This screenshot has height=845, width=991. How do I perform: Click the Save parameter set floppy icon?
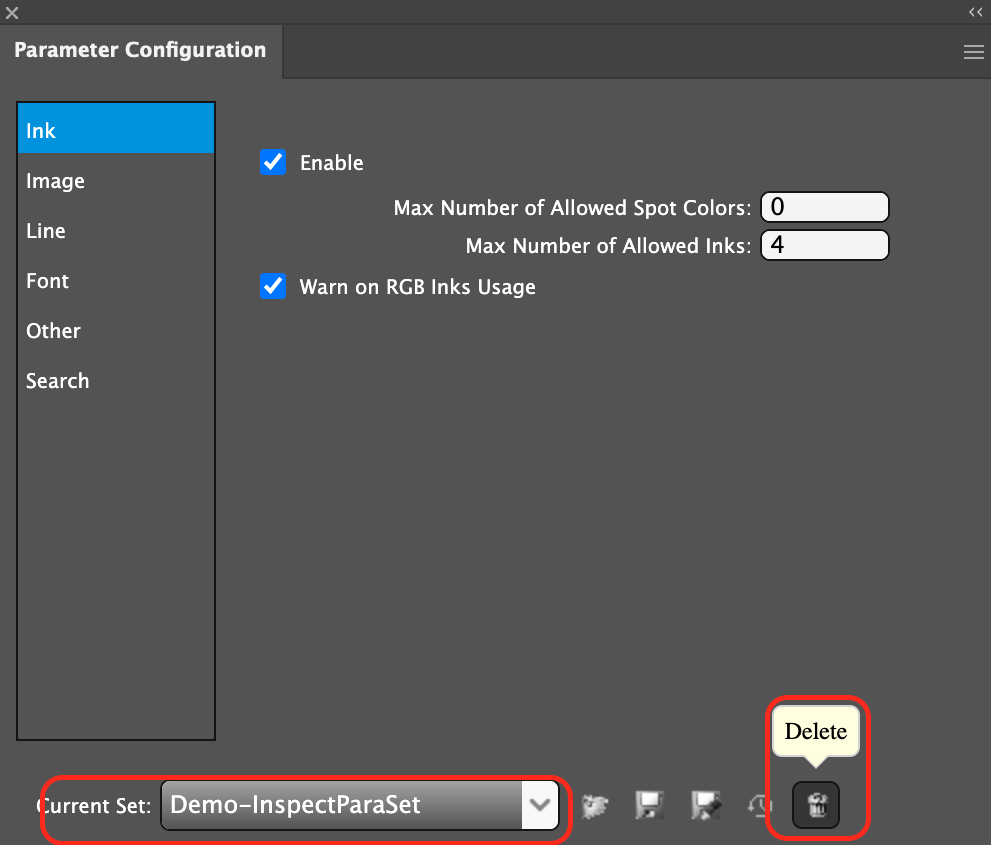click(651, 805)
